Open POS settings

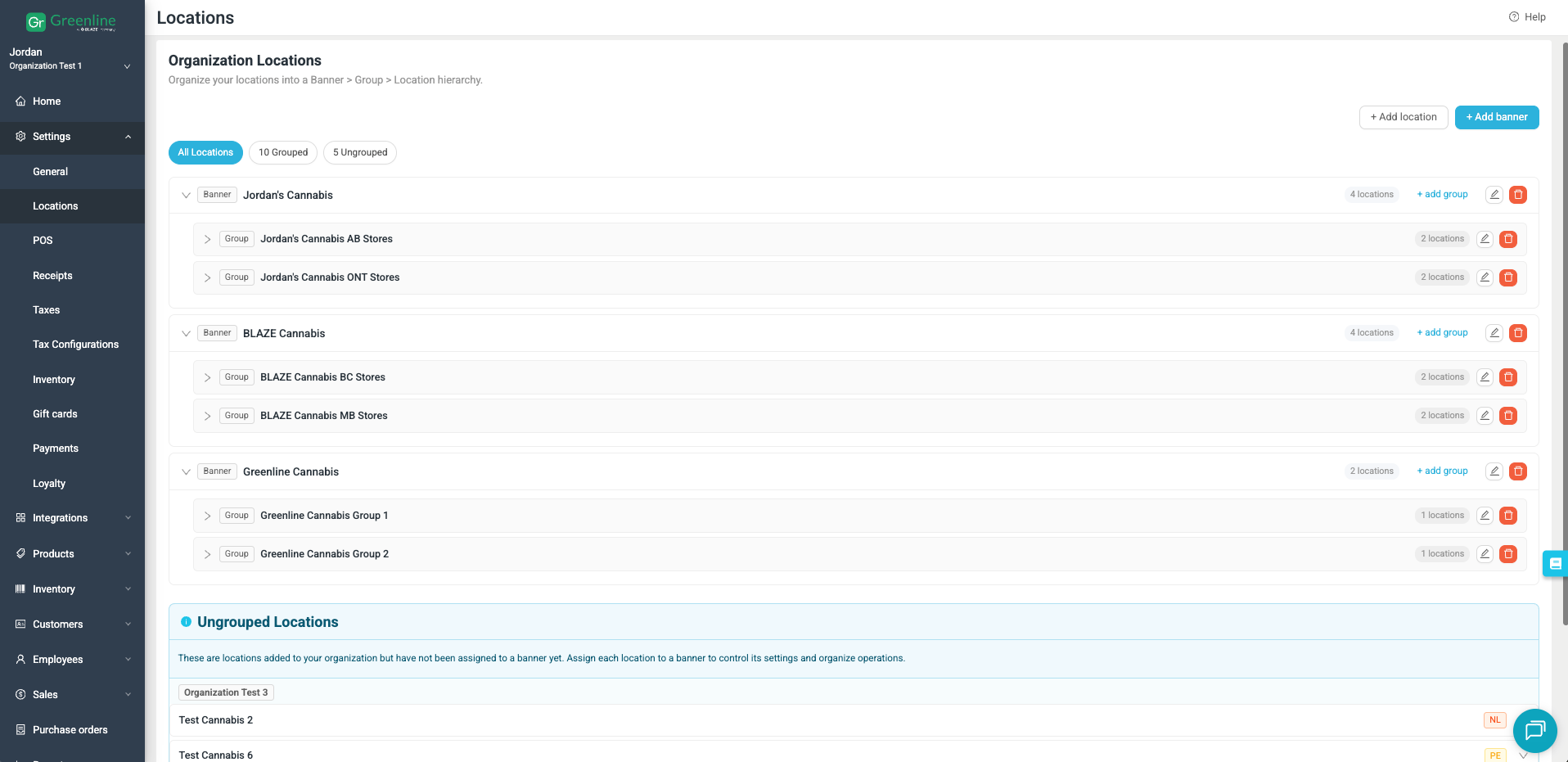[x=72, y=241]
